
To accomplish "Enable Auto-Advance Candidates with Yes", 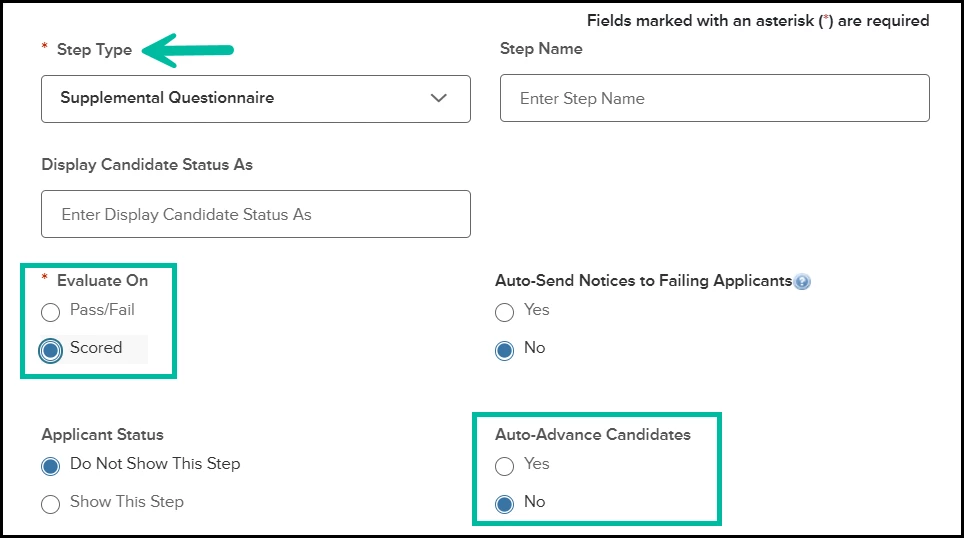I will pyautogui.click(x=505, y=466).
